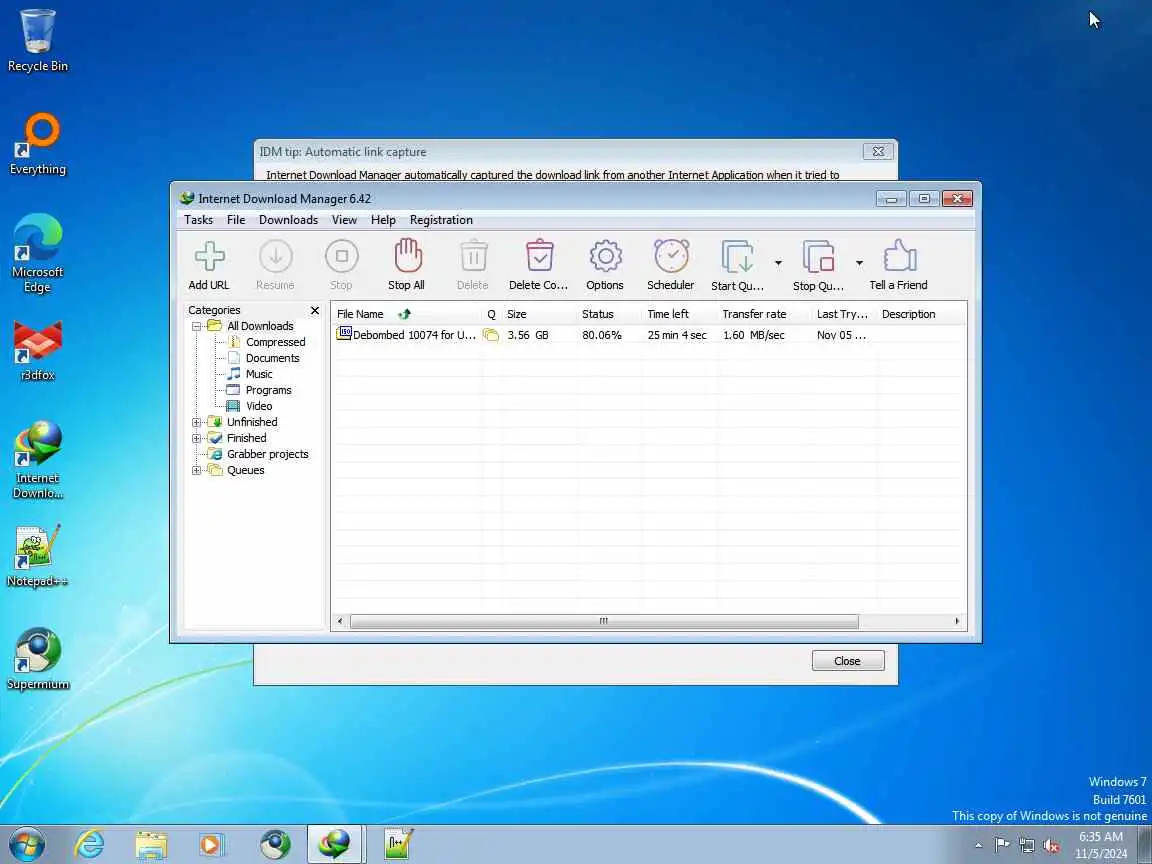Open Internet Explorer from taskbar

90,844
